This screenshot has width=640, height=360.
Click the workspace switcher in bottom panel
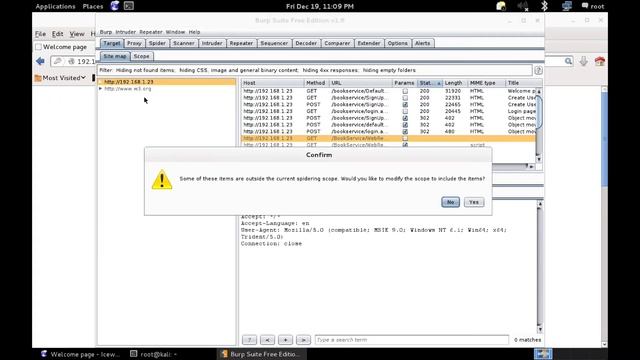(543, 354)
